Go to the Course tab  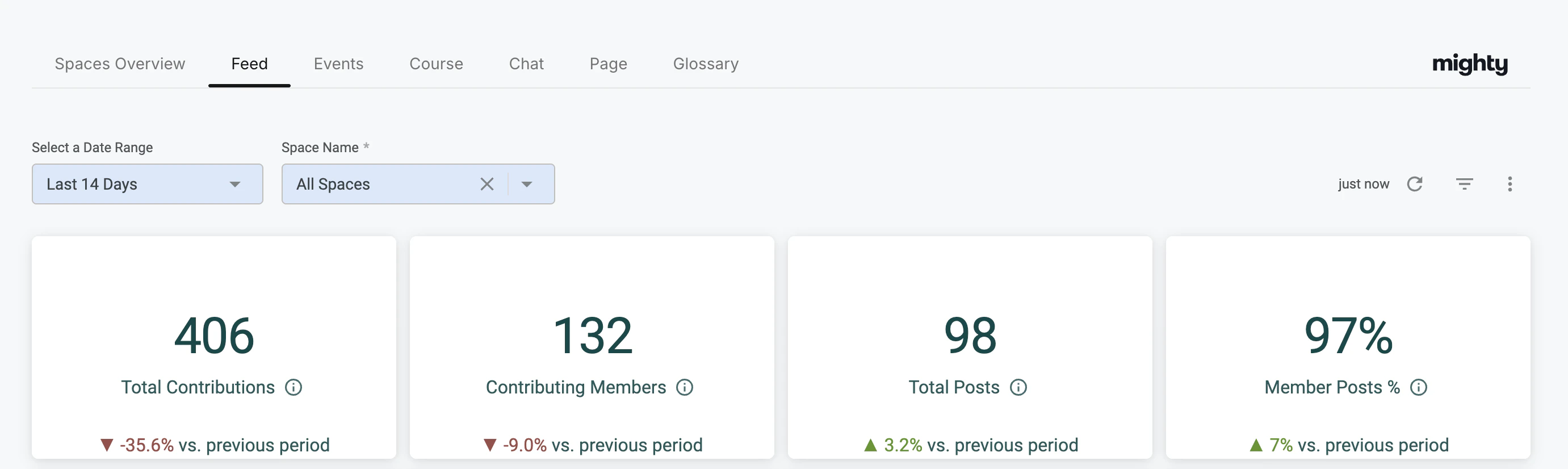tap(437, 64)
